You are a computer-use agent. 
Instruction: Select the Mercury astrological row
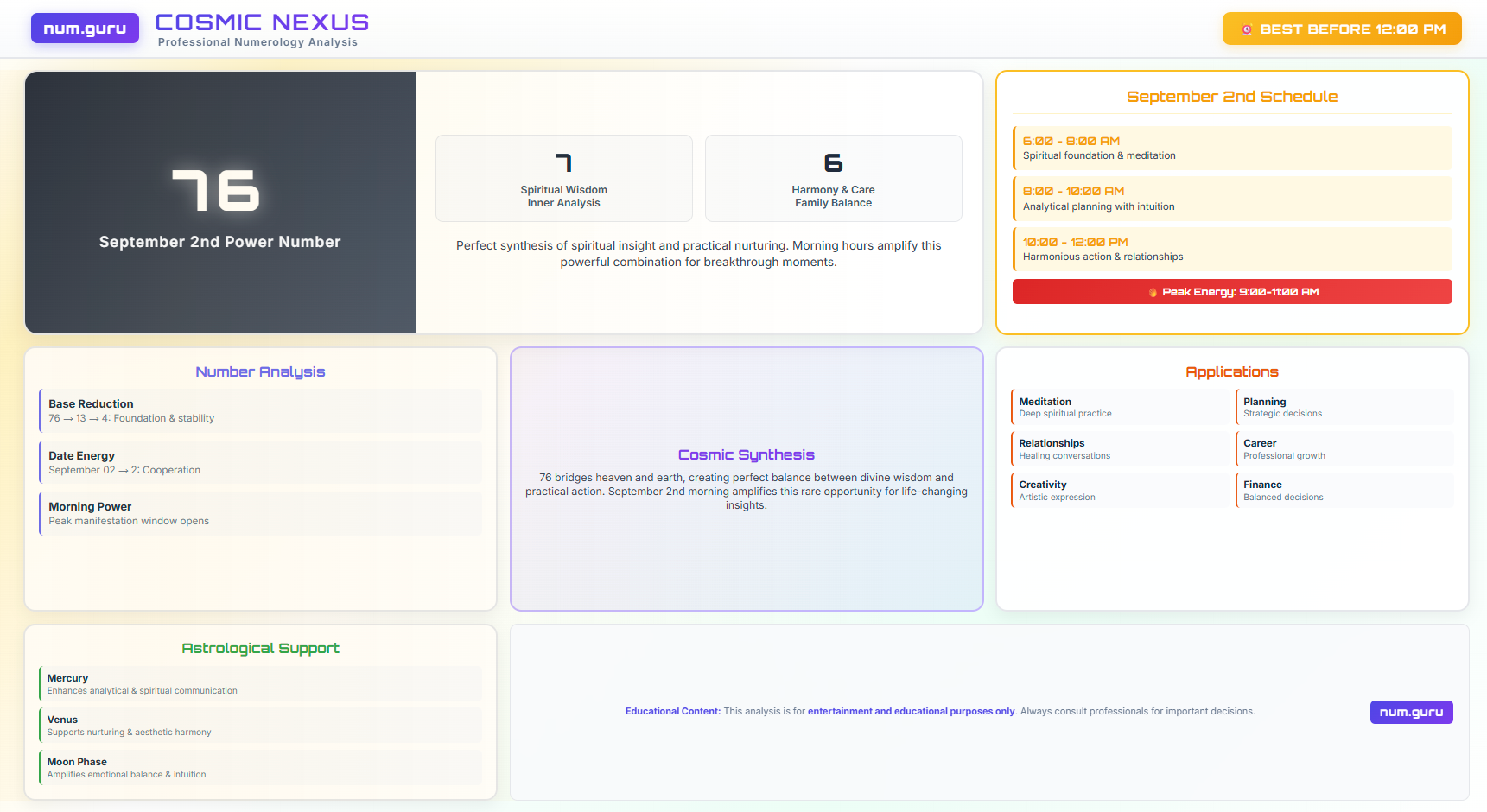coord(260,683)
